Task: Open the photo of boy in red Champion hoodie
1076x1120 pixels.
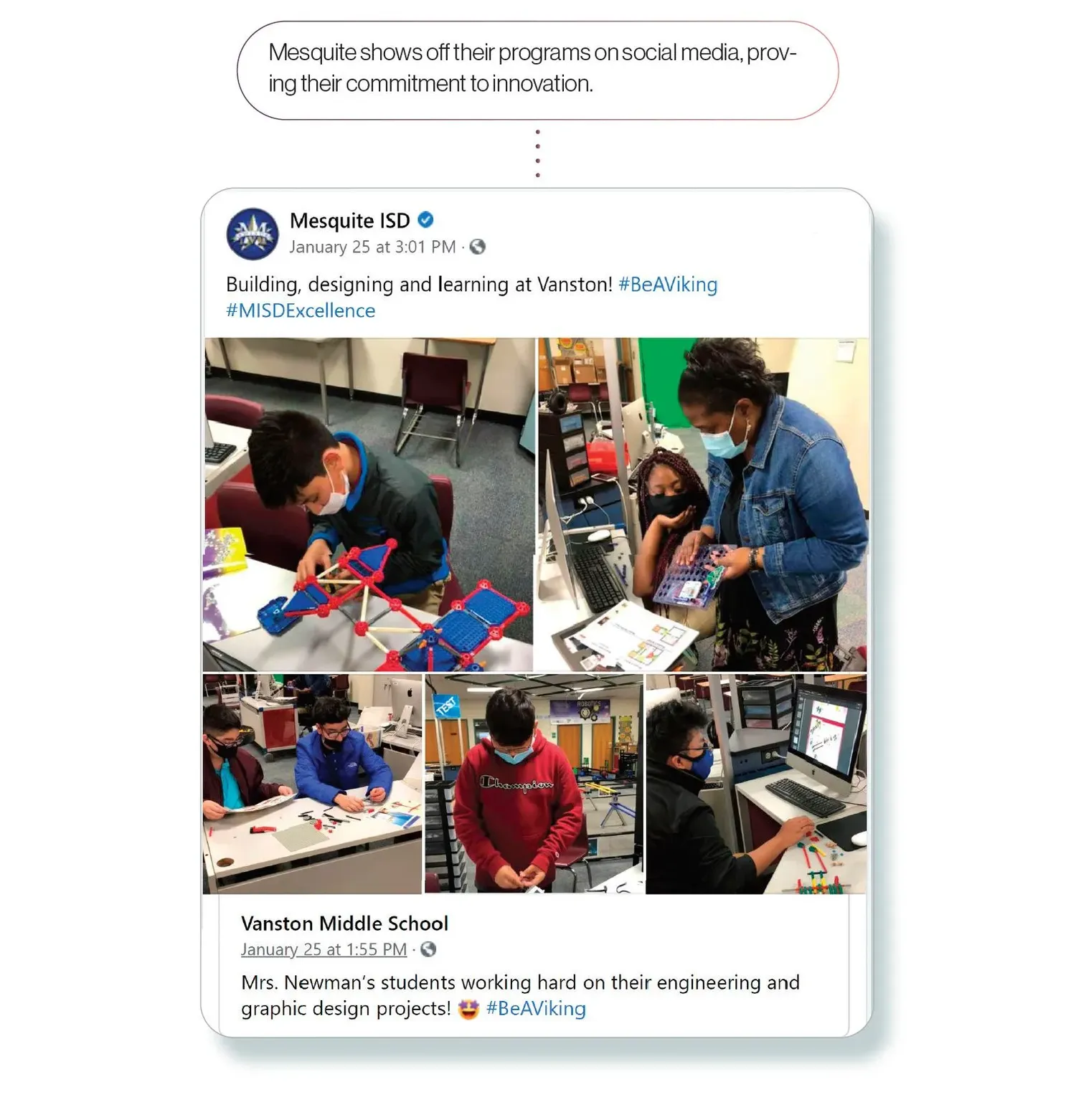Action: [x=534, y=784]
